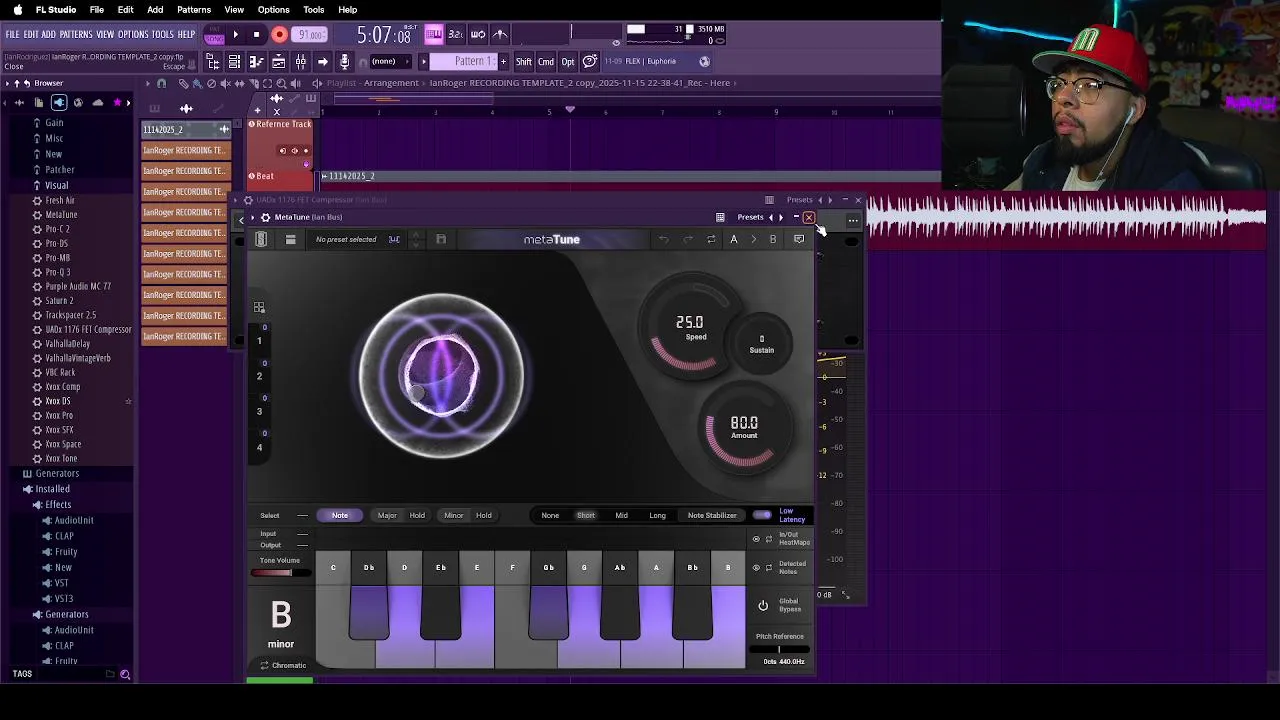Click the Sustain knob
Image resolution: width=1280 pixels, height=720 pixels.
coord(762,343)
